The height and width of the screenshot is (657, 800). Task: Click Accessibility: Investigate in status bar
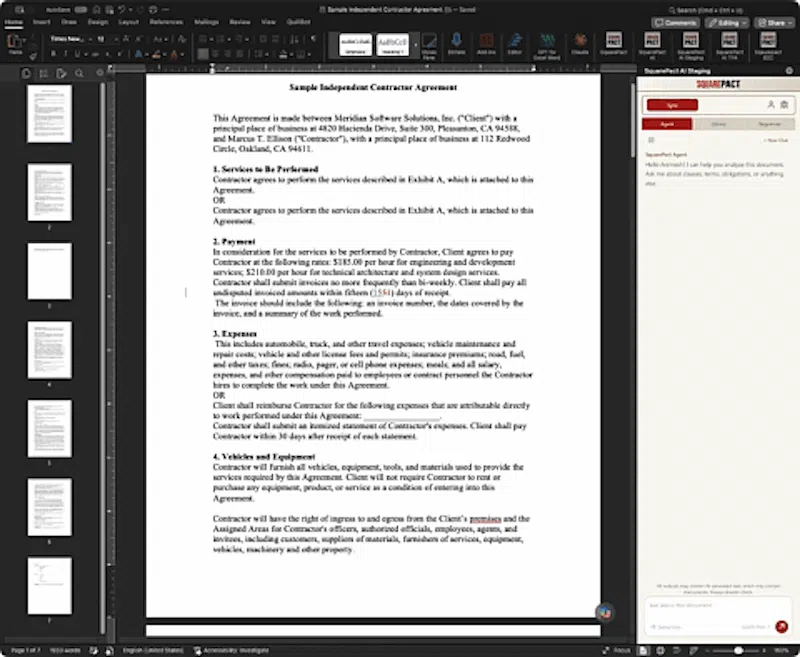coord(231,650)
